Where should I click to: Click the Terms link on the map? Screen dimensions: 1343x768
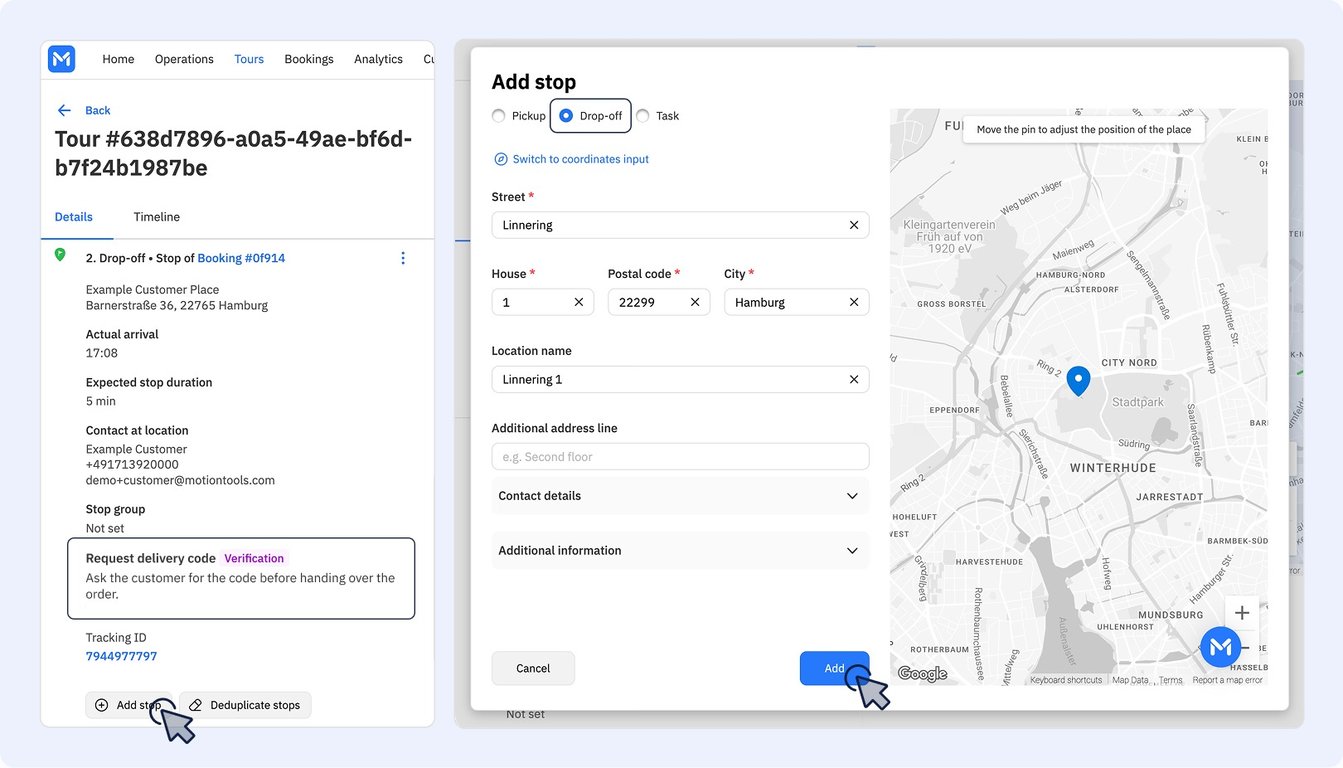[x=1170, y=680]
